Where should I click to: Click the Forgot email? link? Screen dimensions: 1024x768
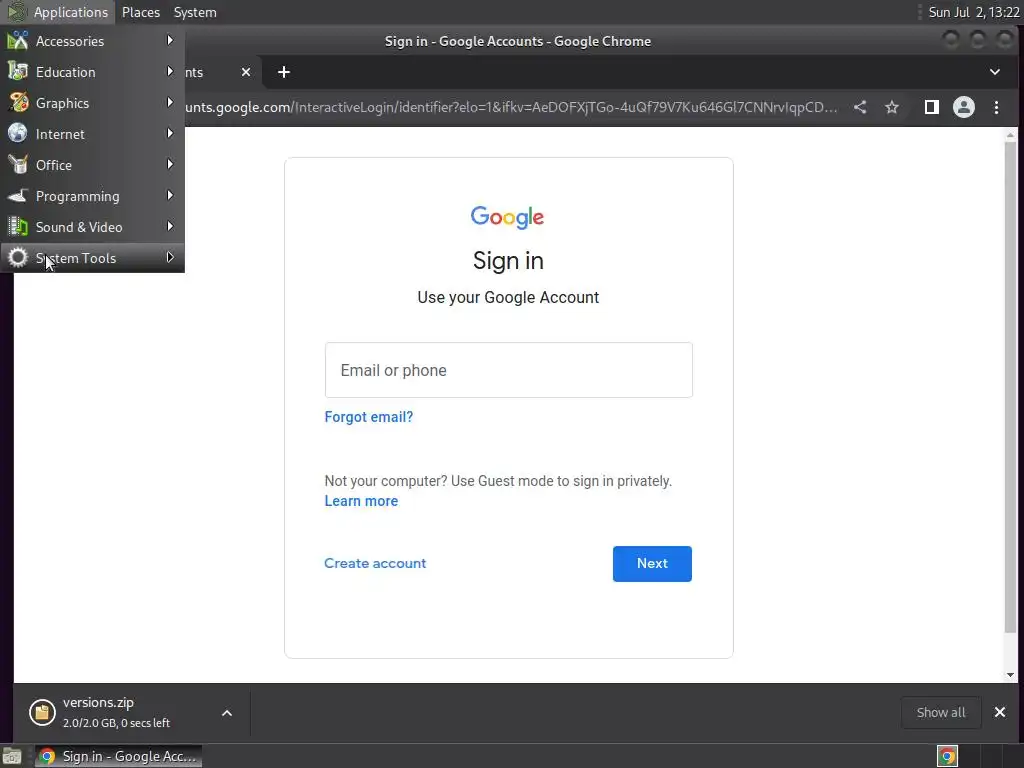point(368,417)
